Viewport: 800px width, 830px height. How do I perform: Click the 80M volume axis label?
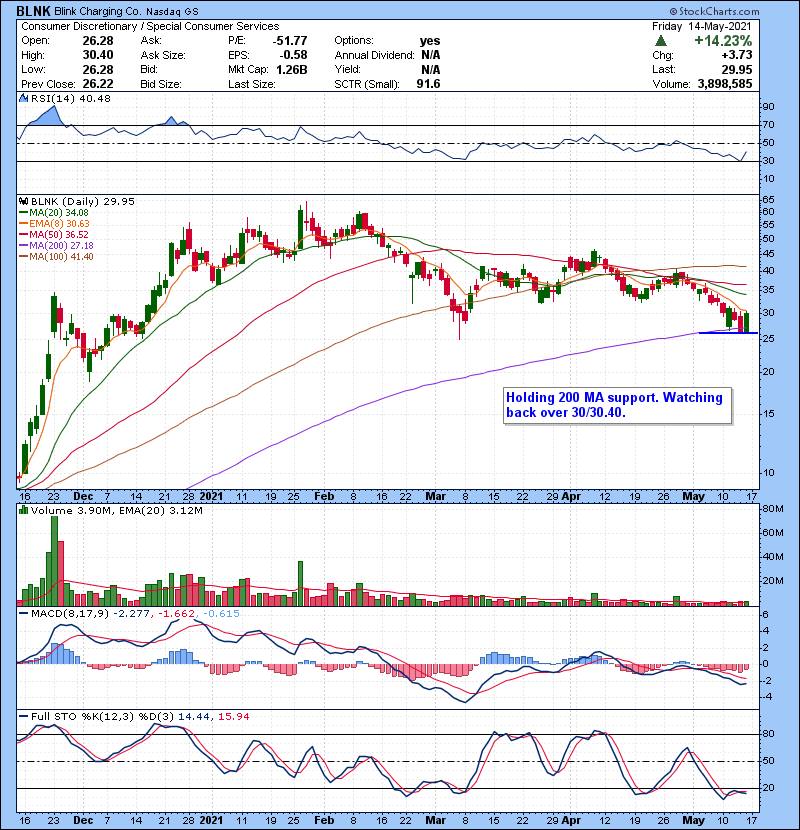[772, 509]
